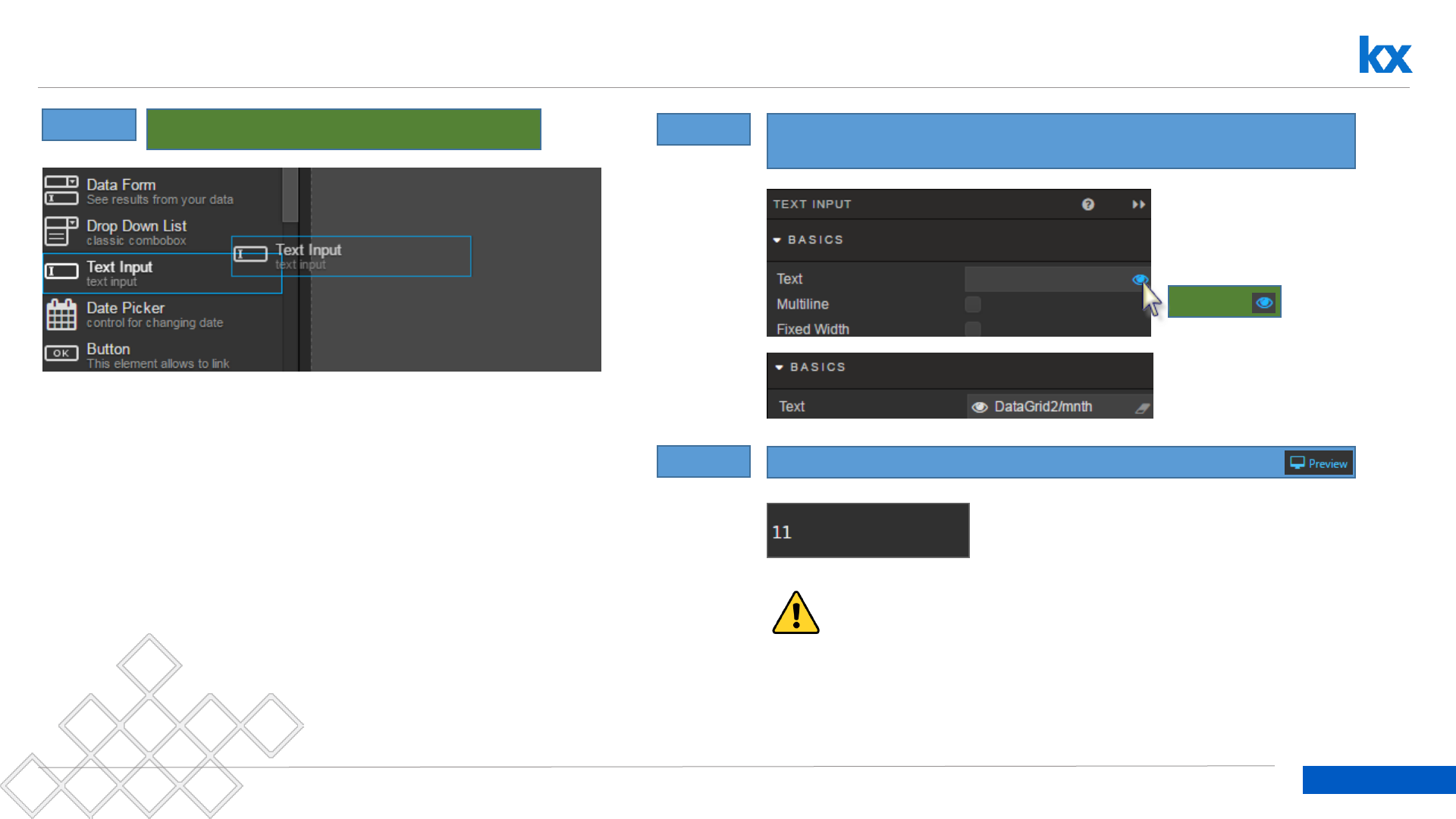Click the yellow warning triangle icon
Screen dimensions: 1456x819
pyautogui.click(x=795, y=613)
